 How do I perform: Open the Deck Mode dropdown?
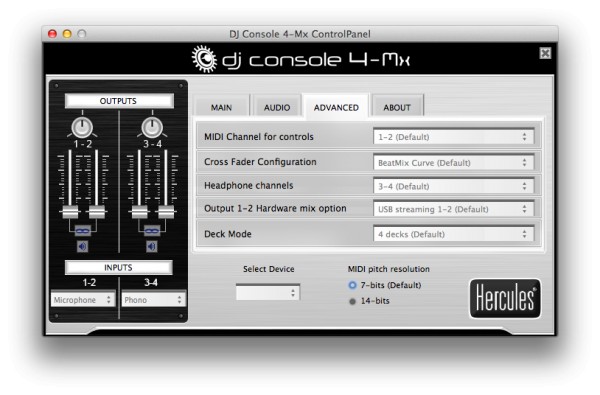click(x=453, y=234)
